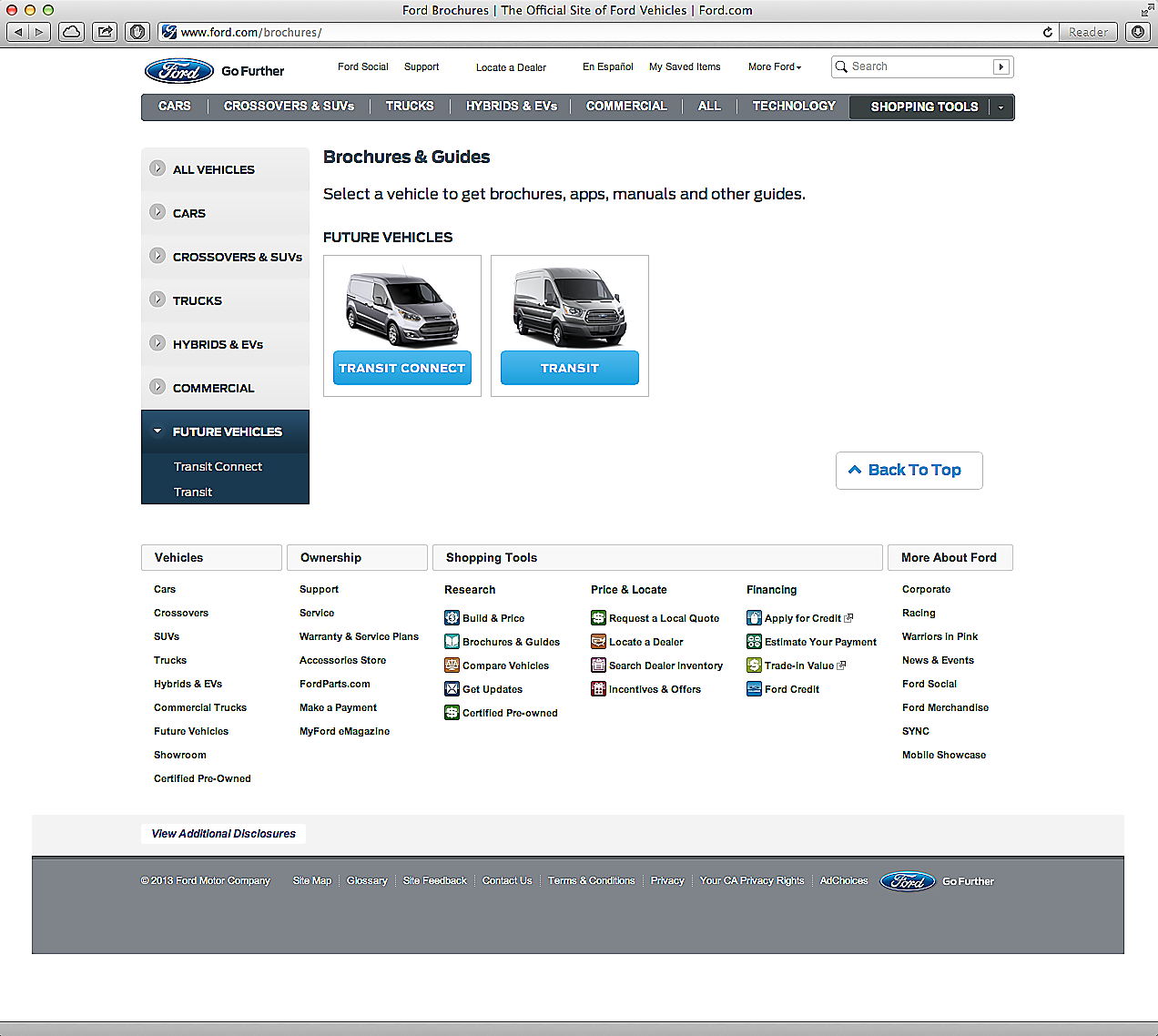Open the TRUCKS navigation tab
Image resolution: width=1158 pixels, height=1036 pixels.
(x=410, y=107)
